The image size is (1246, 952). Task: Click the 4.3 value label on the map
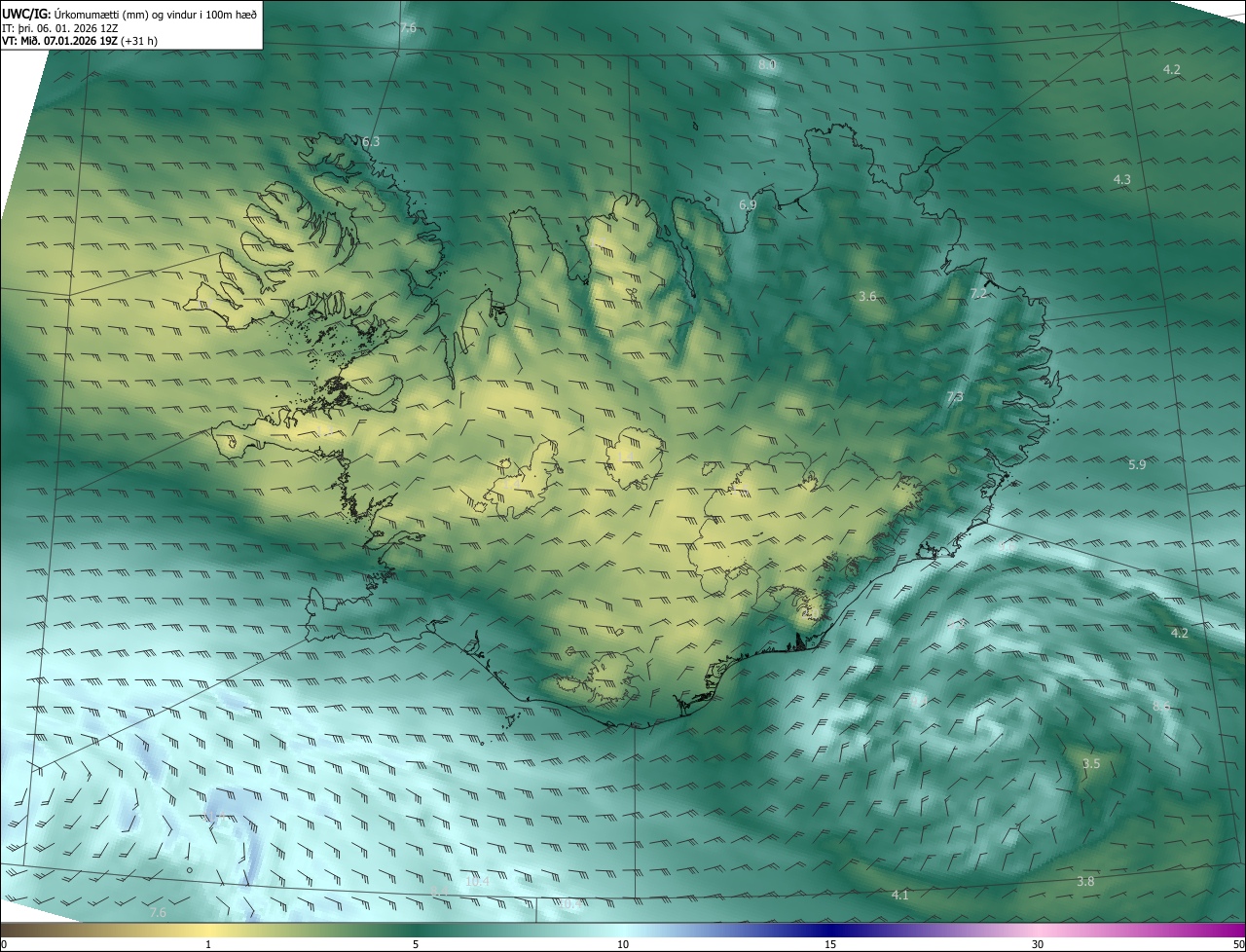1122,180
